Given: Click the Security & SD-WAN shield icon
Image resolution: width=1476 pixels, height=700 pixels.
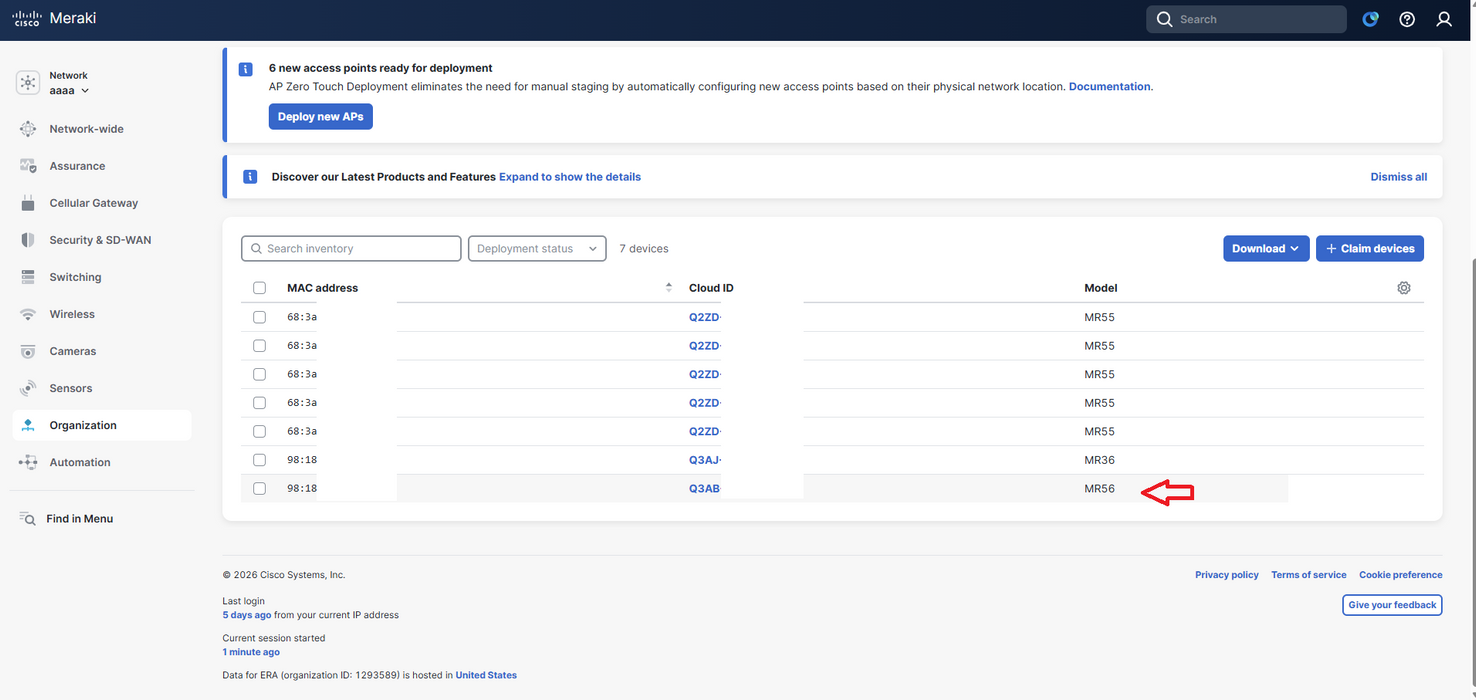Looking at the screenshot, I should click(28, 240).
